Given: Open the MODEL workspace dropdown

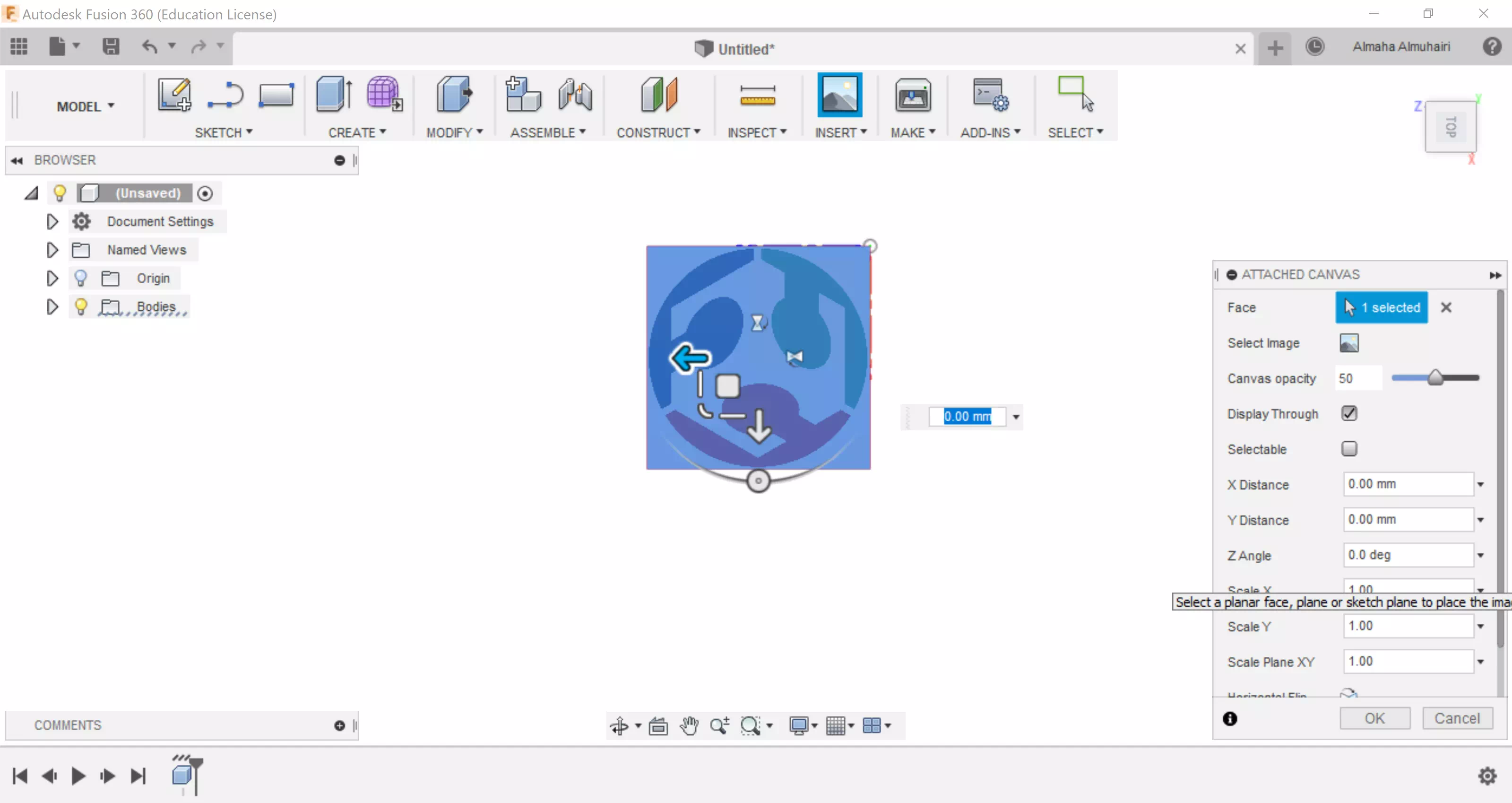Looking at the screenshot, I should 85,106.
